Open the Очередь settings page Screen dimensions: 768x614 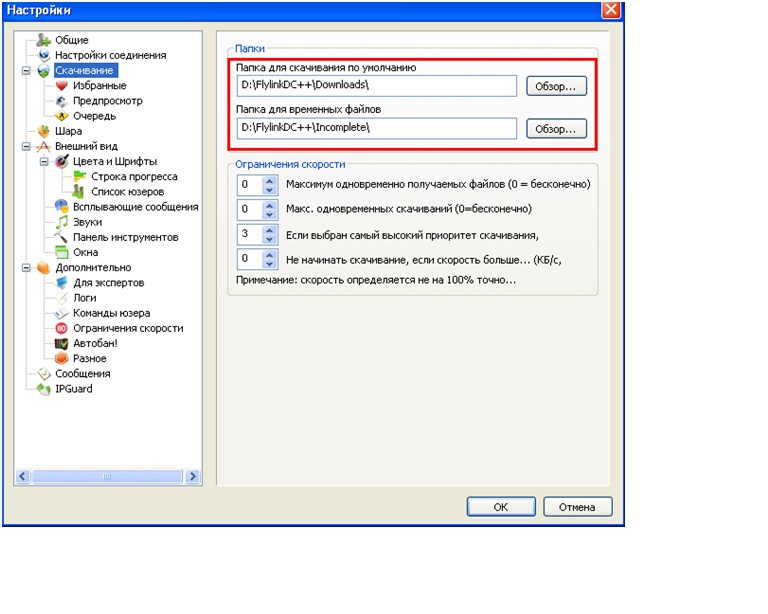(94, 116)
